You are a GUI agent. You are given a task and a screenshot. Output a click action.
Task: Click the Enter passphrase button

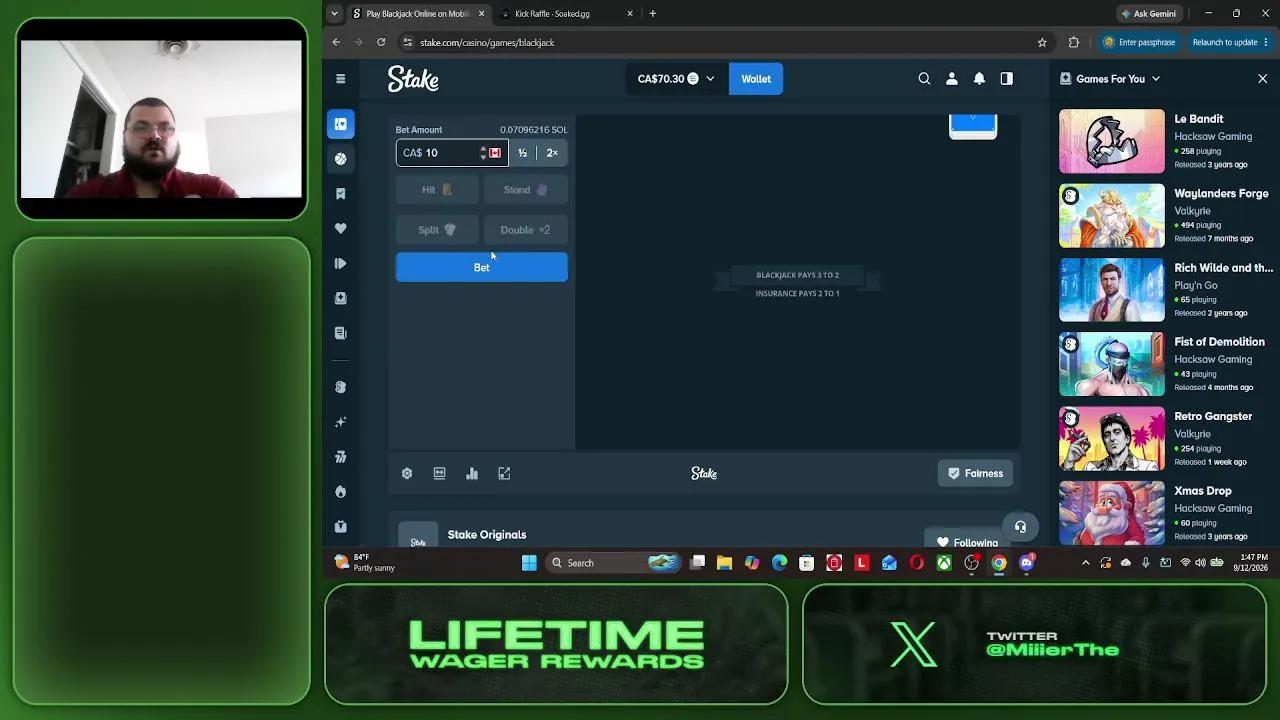coord(1138,42)
